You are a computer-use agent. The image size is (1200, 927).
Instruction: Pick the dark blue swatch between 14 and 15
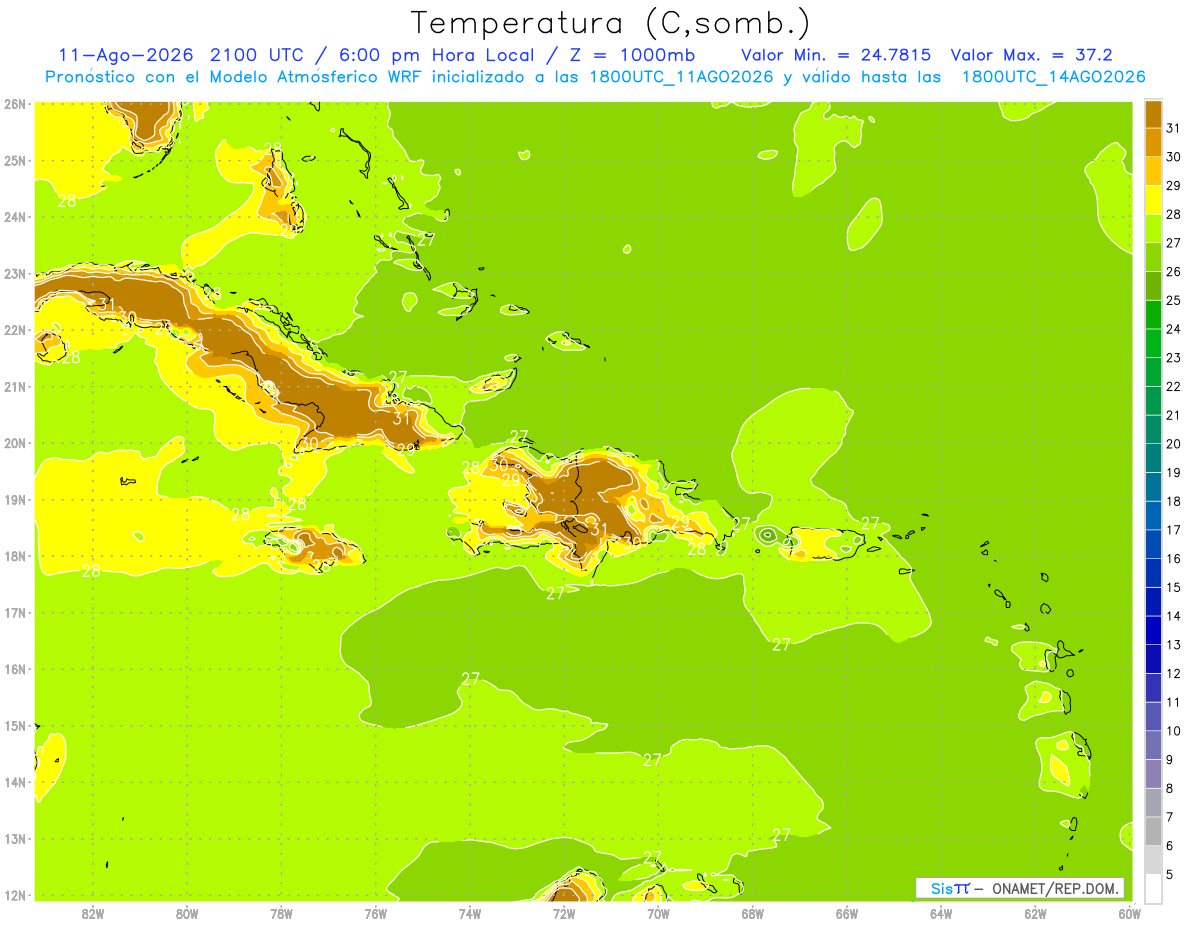(1153, 602)
